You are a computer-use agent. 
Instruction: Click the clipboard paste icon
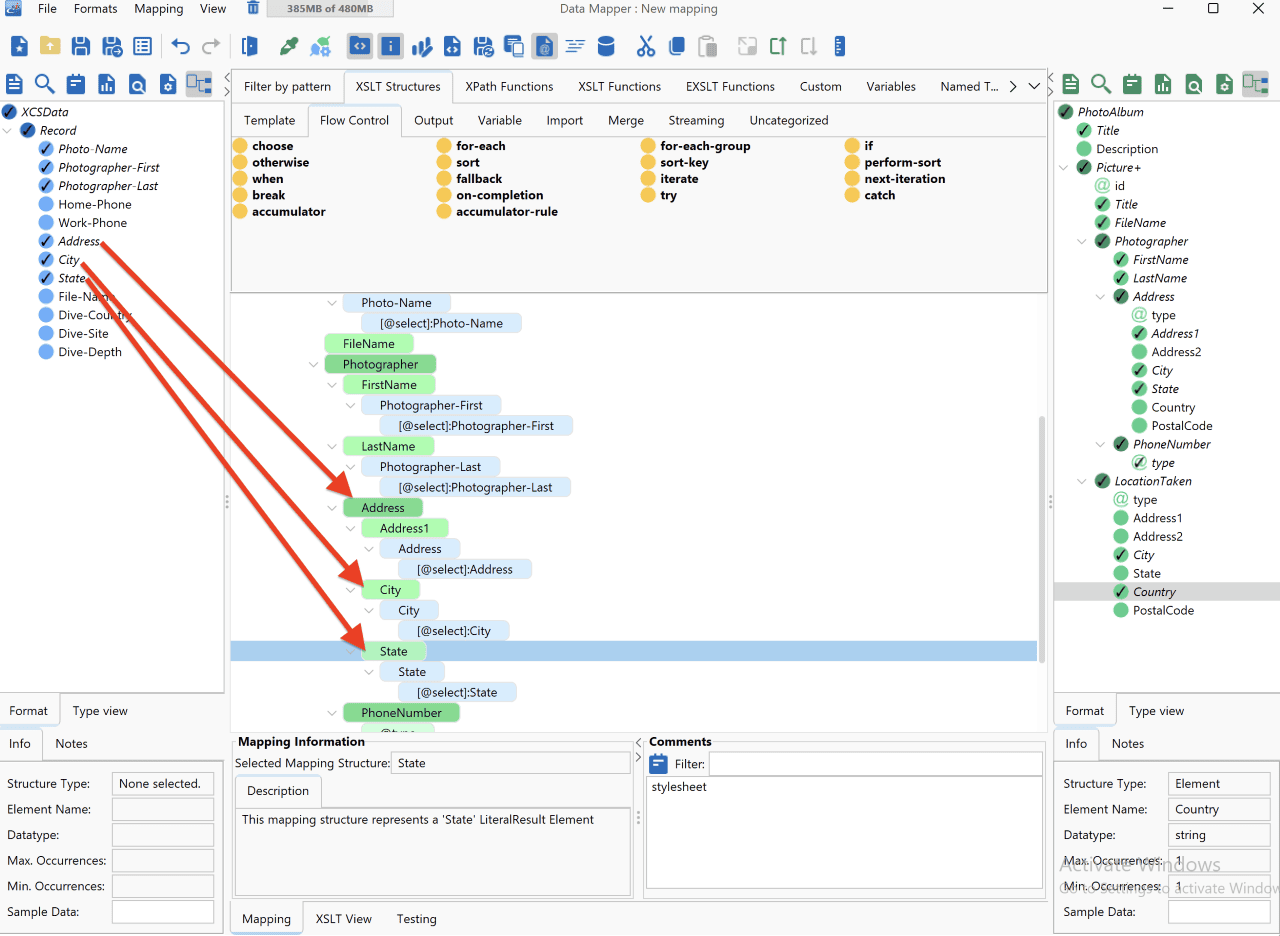(707, 46)
